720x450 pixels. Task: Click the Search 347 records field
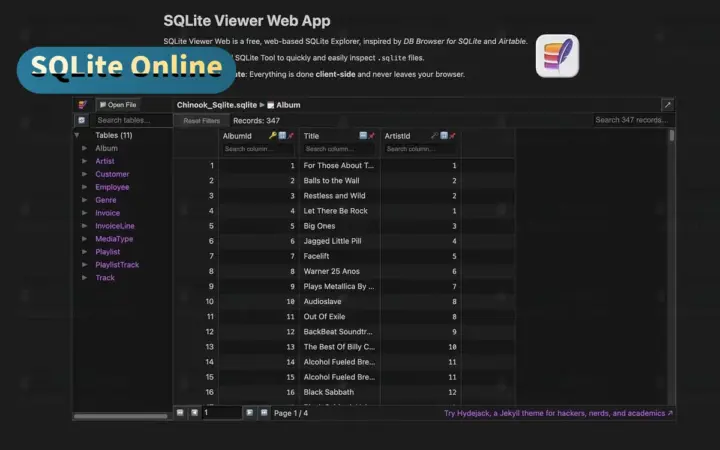click(633, 120)
